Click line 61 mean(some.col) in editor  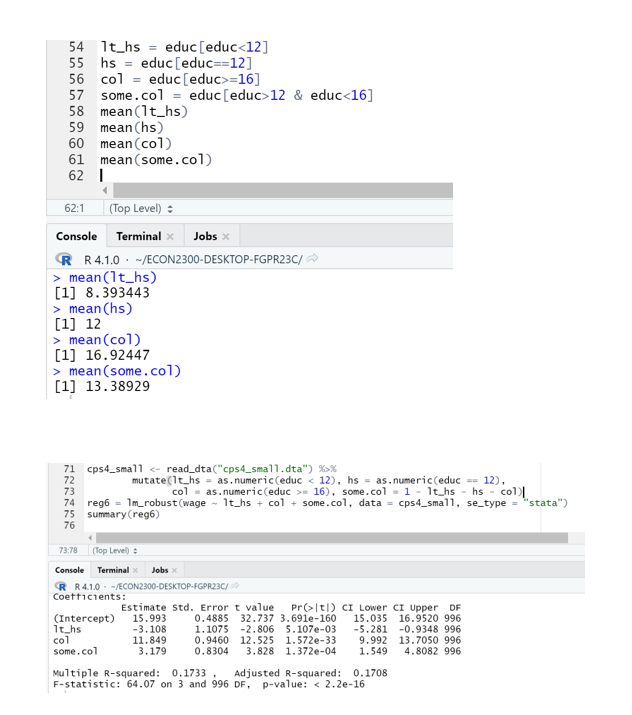click(x=156, y=160)
